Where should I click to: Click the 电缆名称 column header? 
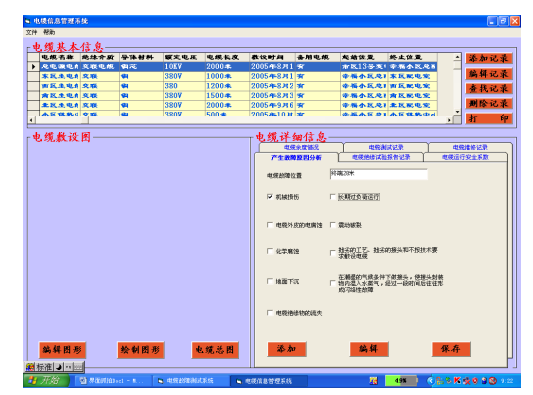coord(60,57)
